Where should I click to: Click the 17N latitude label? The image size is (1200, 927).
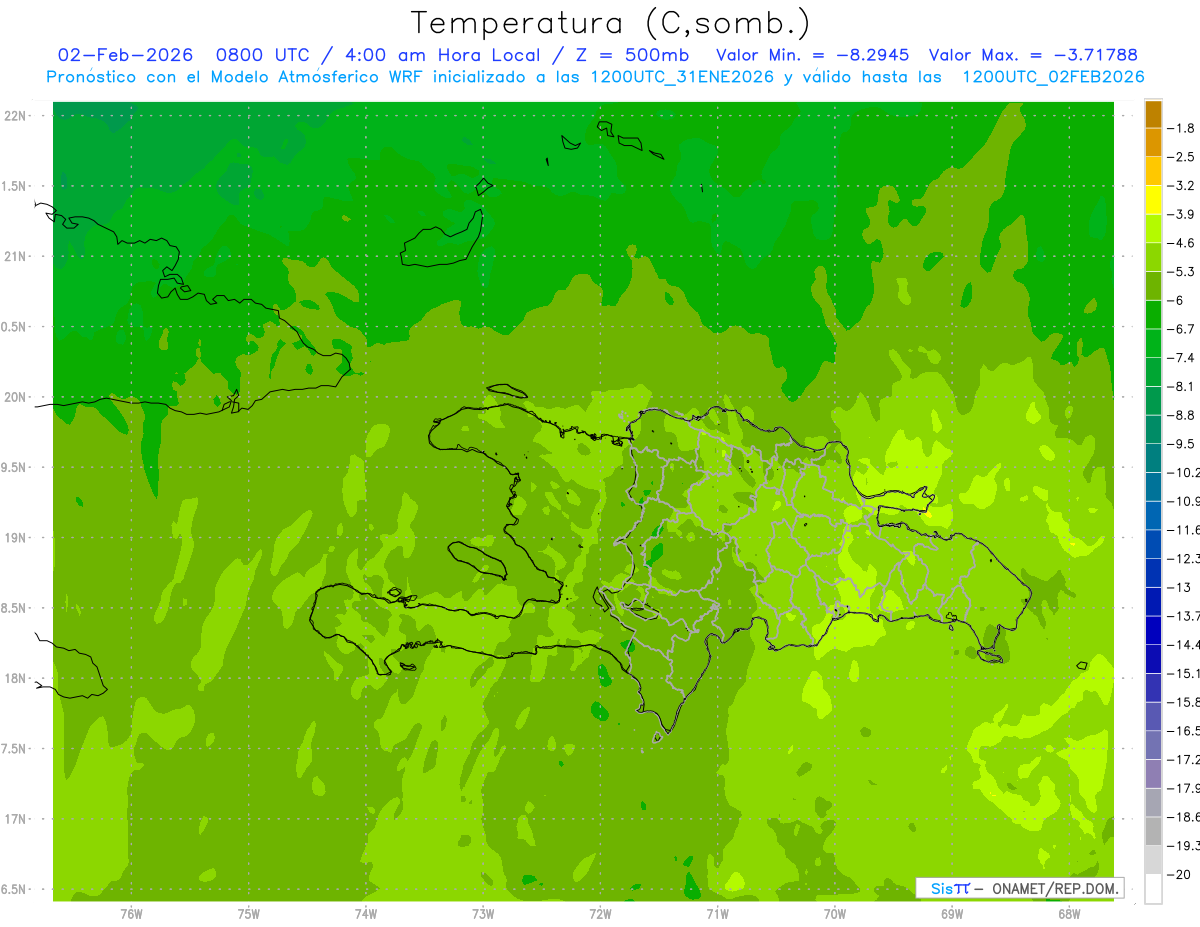[x=16, y=819]
